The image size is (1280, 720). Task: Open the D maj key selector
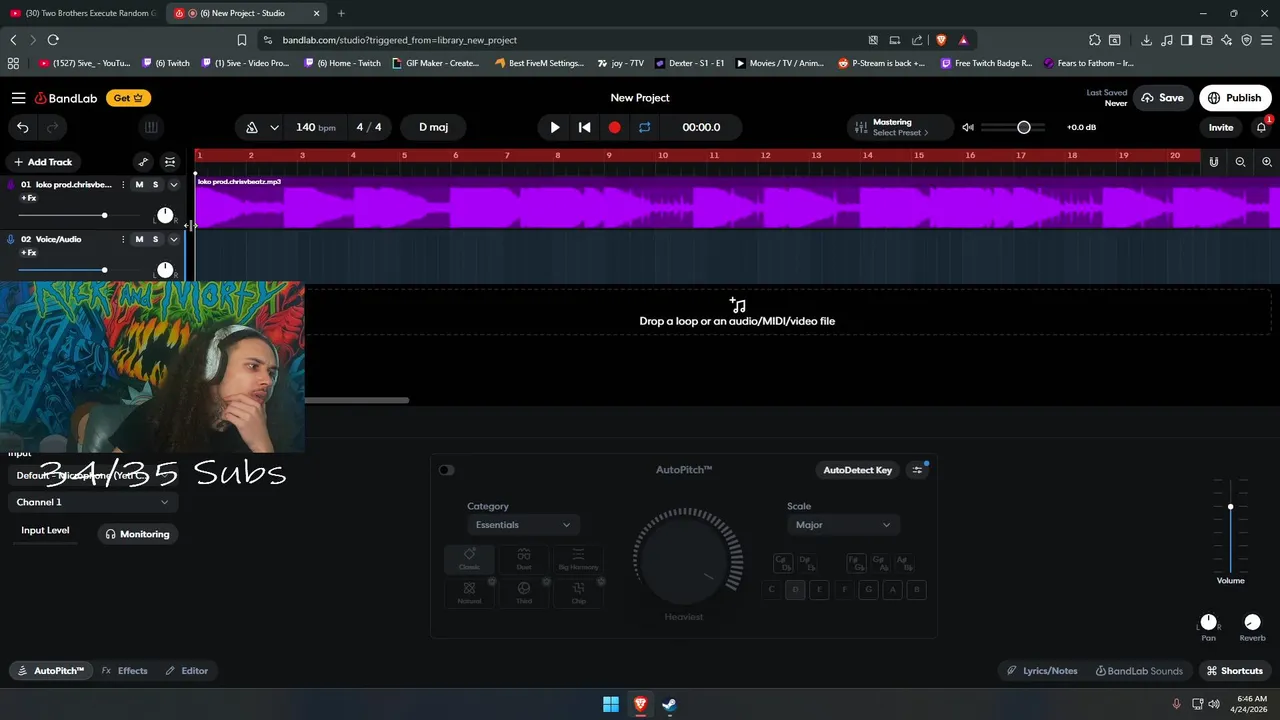[433, 127]
